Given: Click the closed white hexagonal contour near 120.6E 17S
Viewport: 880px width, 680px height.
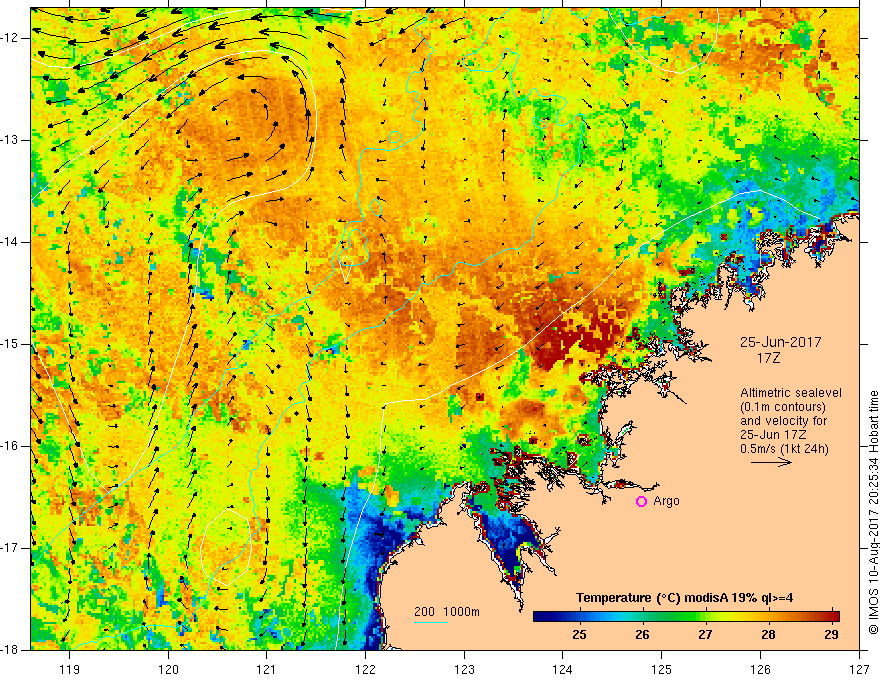Looking at the screenshot, I should click(226, 547).
